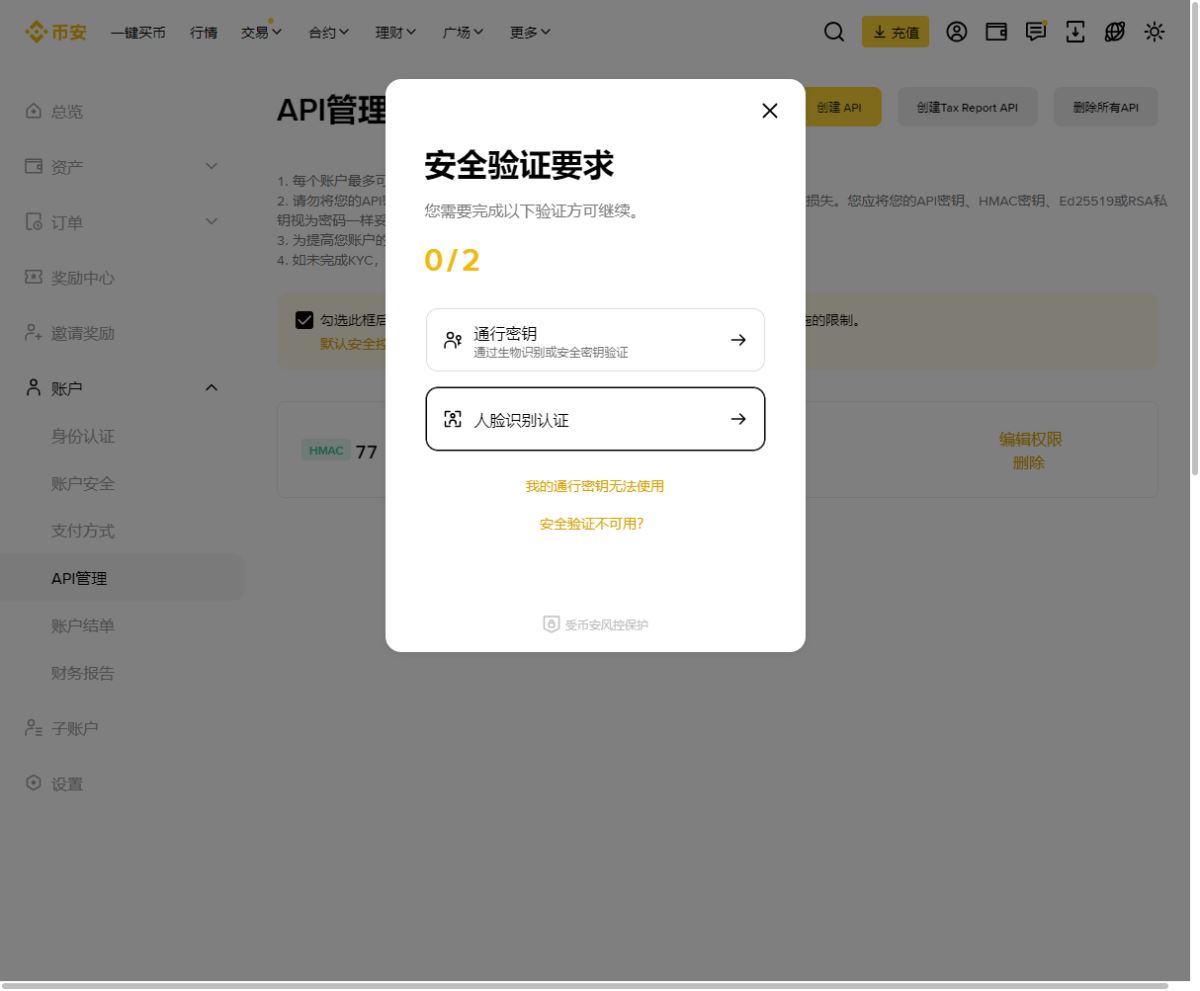Choose 通行密钥 biometric verification option
Image resolution: width=1200 pixels, height=991 pixels.
(x=595, y=340)
